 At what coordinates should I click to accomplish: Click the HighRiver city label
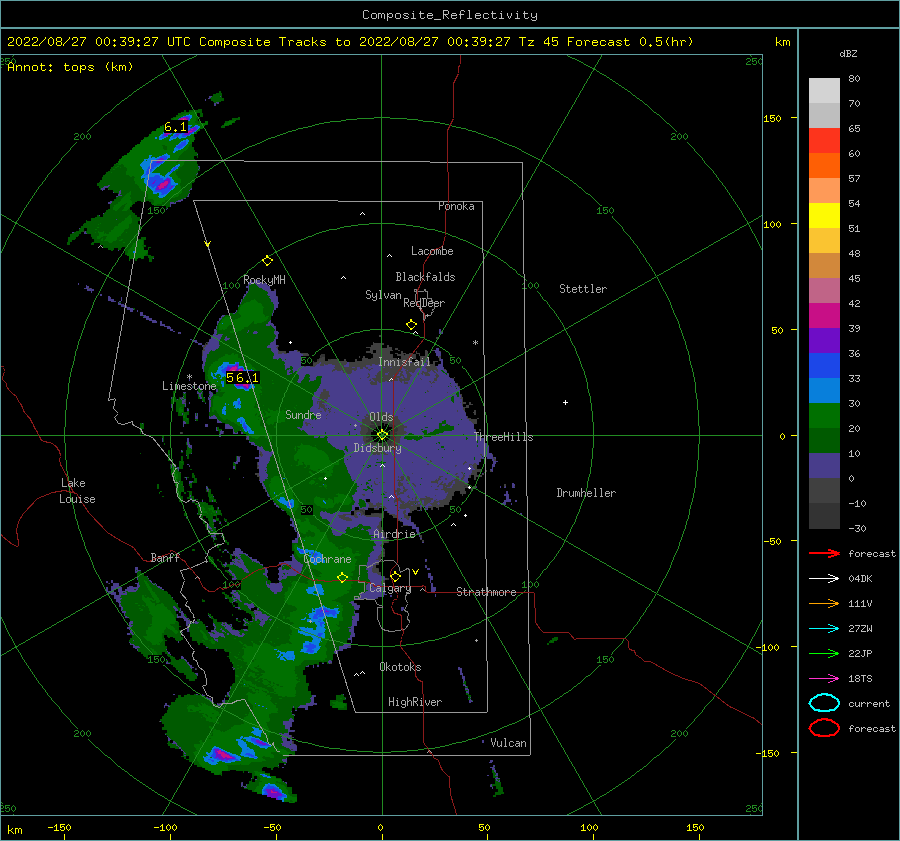(415, 702)
